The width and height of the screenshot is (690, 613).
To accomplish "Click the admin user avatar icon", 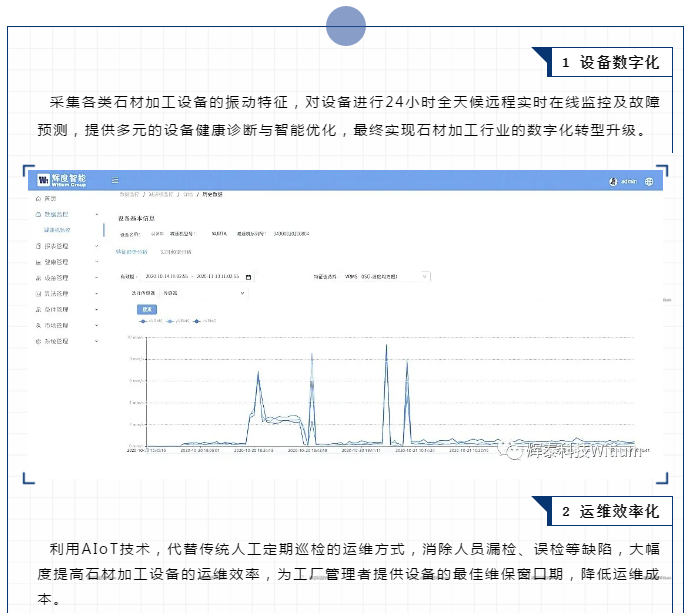I will point(613,182).
